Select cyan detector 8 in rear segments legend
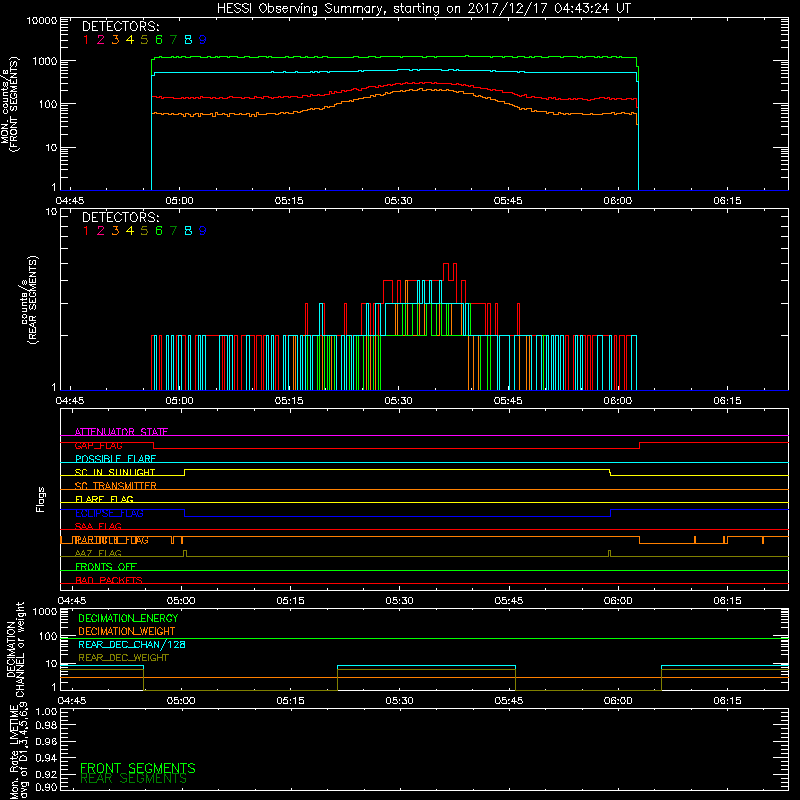Screen dimensions: 800x800 coord(188,231)
